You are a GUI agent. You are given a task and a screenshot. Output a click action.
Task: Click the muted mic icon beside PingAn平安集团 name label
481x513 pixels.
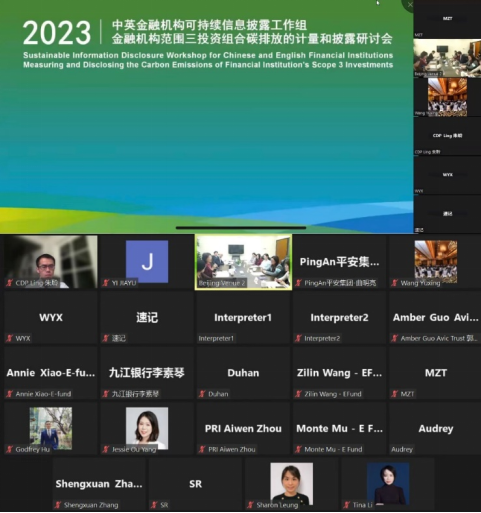point(299,283)
